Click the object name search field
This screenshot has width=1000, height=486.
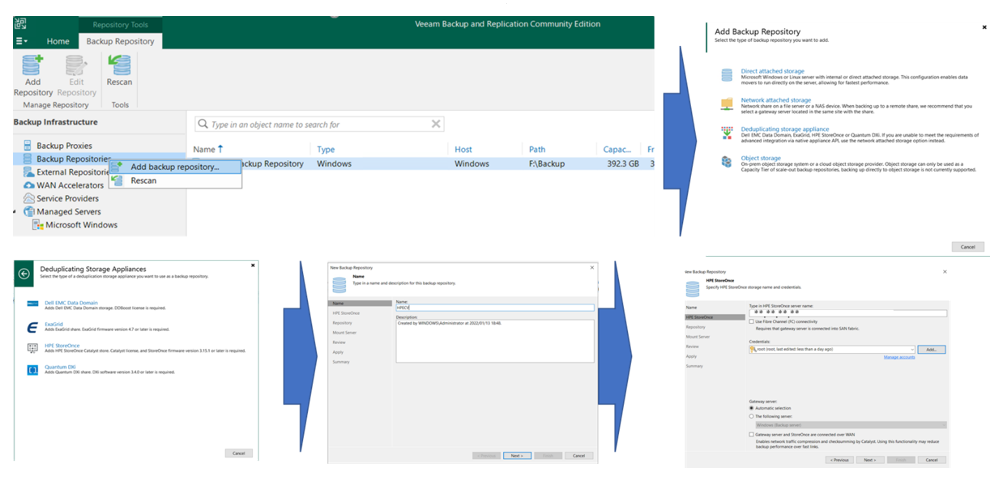click(x=320, y=124)
